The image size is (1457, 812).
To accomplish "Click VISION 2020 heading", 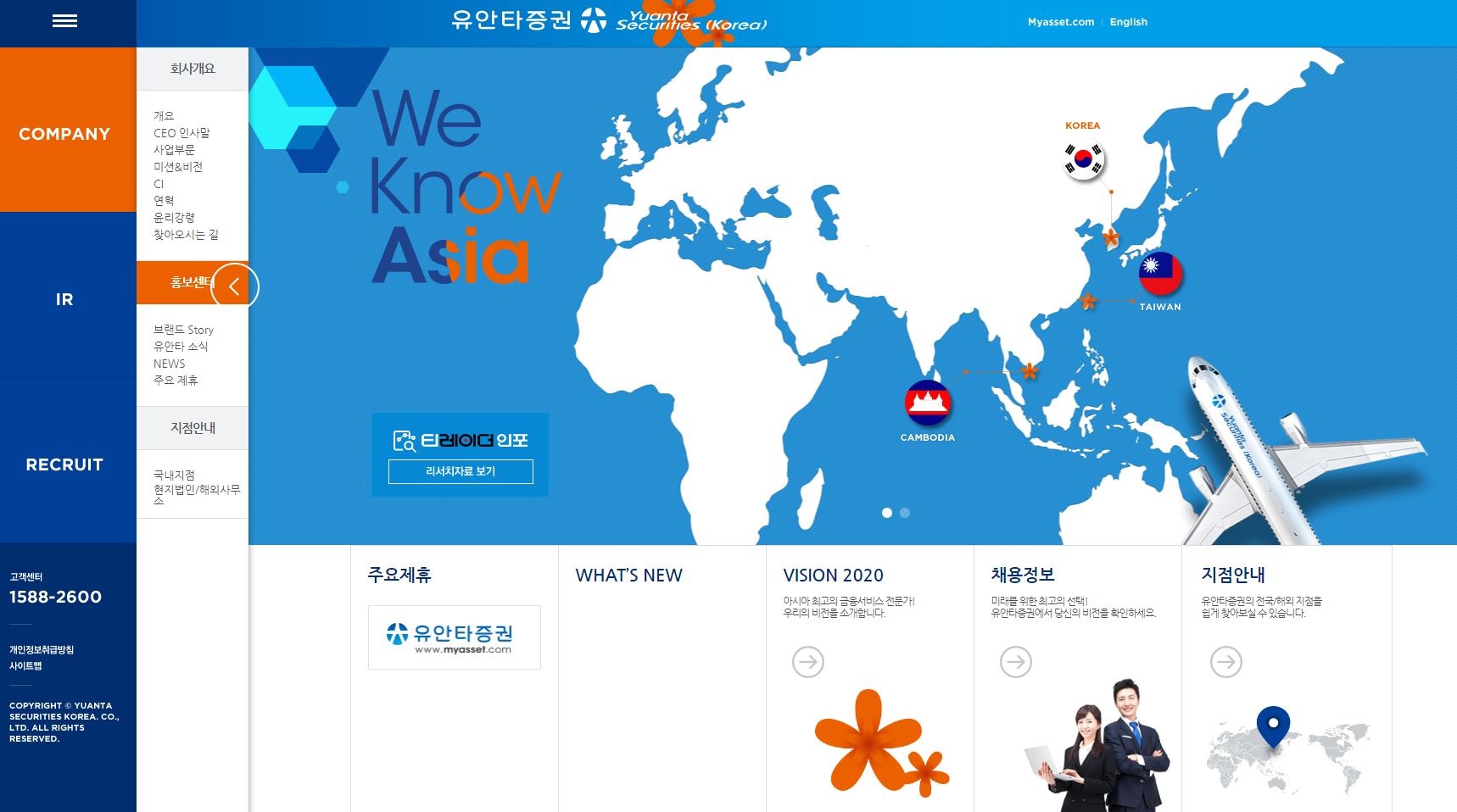I will [x=833, y=576].
